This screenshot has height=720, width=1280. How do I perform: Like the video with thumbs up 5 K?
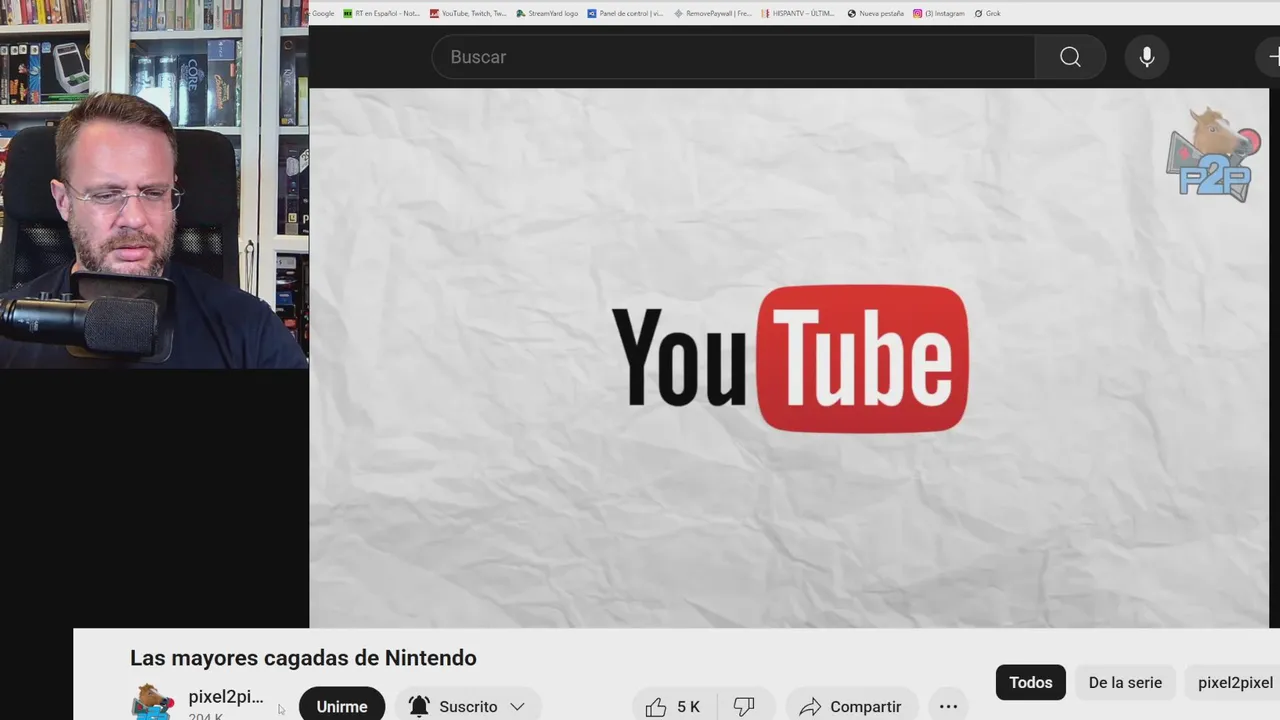tap(673, 706)
